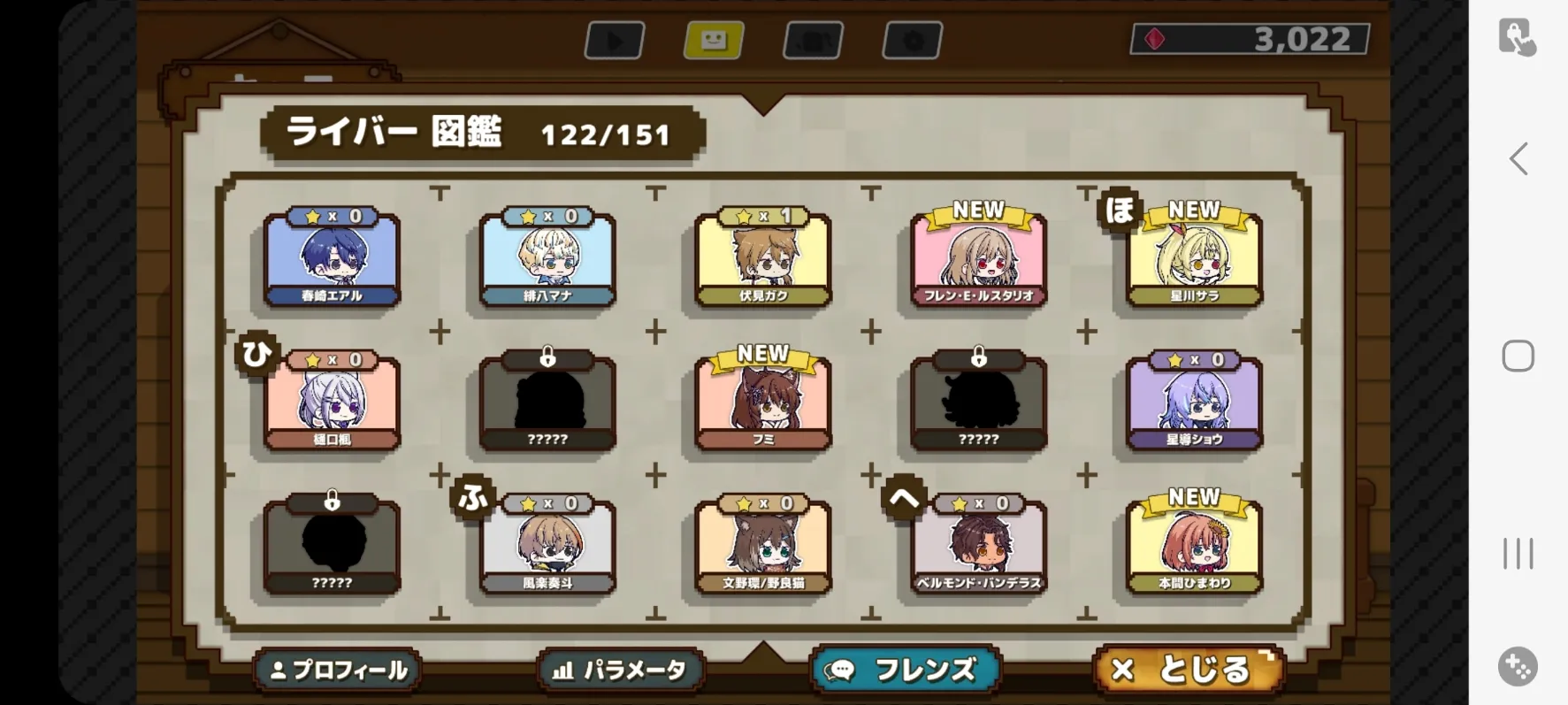Select the NEW フミ character card

point(763,399)
